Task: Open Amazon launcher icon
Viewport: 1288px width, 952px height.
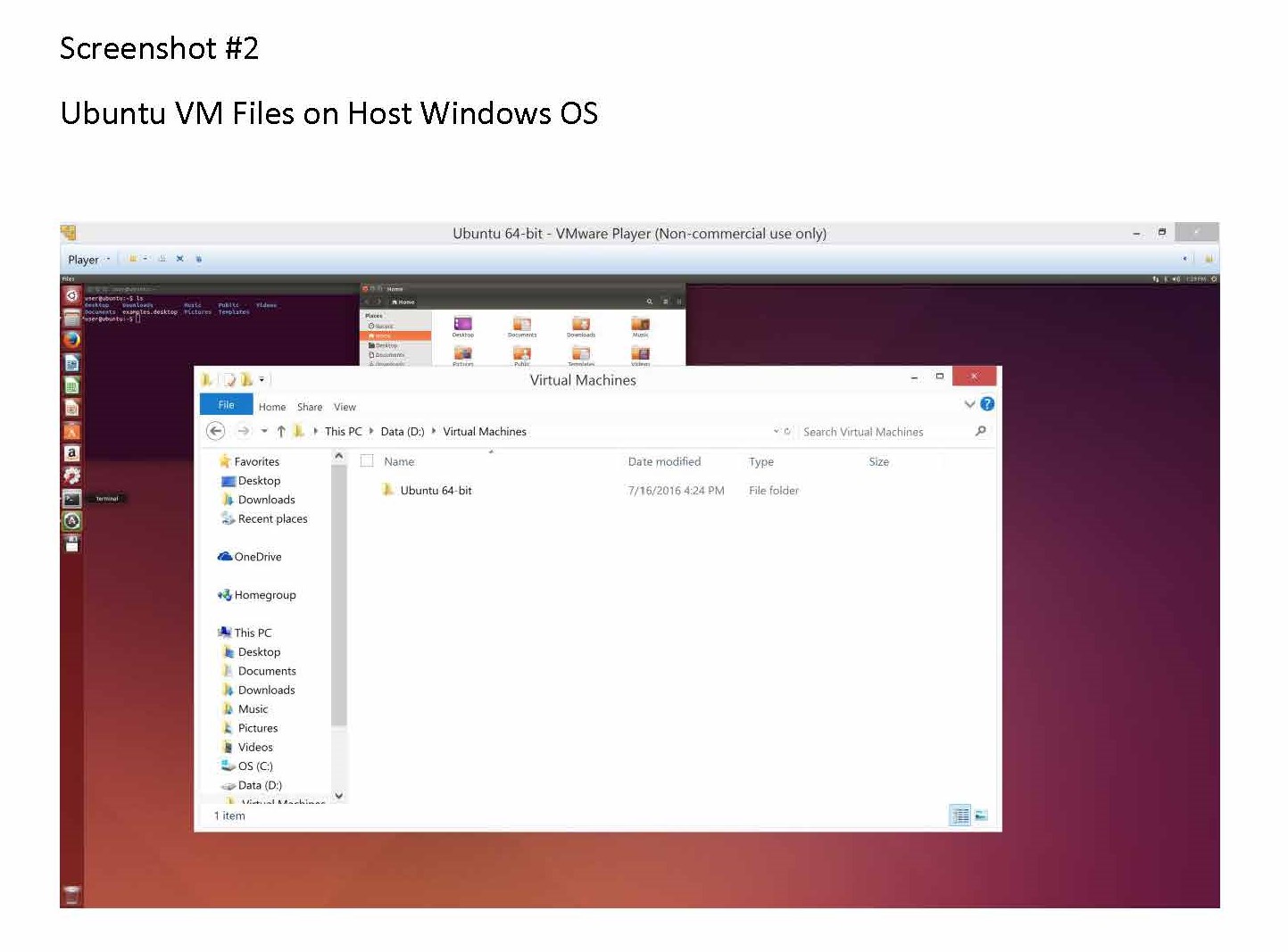Action: 72,453
